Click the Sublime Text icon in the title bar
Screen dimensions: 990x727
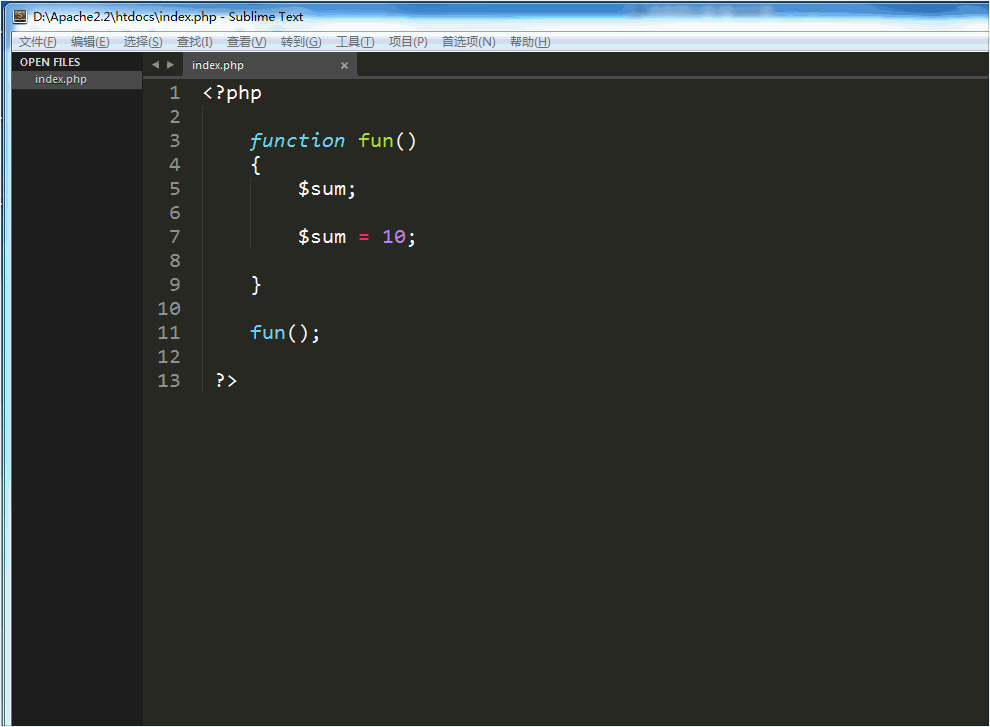(x=20, y=17)
